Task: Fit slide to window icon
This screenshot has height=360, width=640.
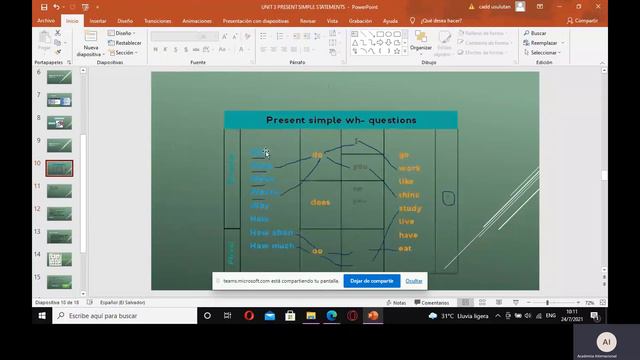Action: [x=602, y=302]
